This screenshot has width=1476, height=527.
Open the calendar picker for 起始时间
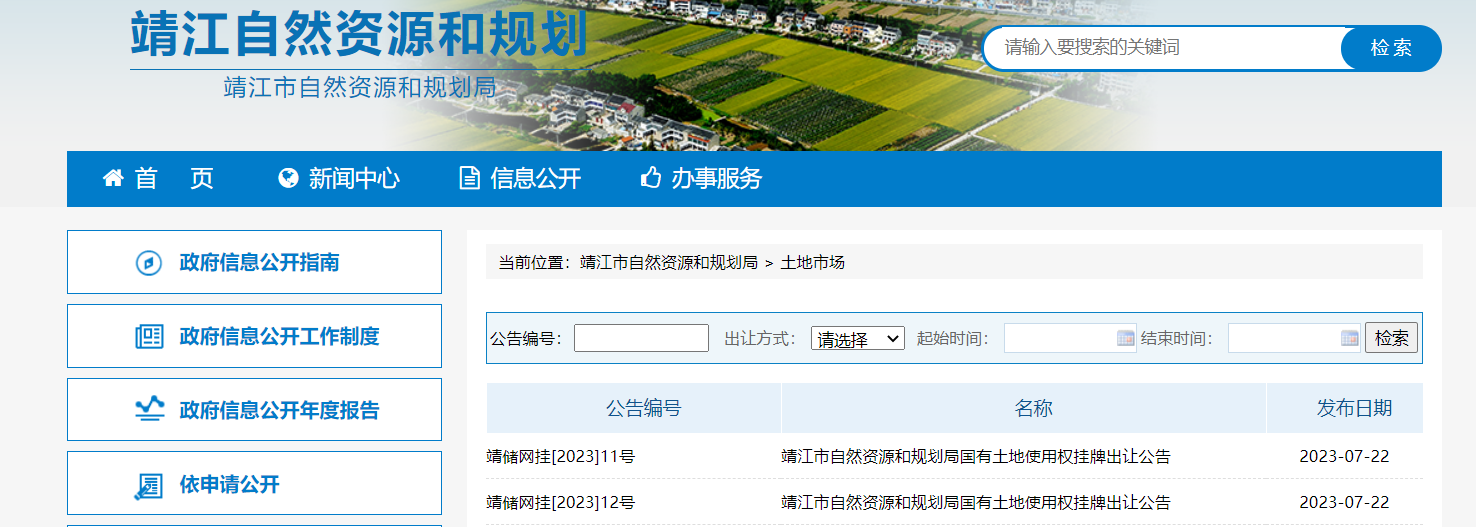pos(1125,338)
